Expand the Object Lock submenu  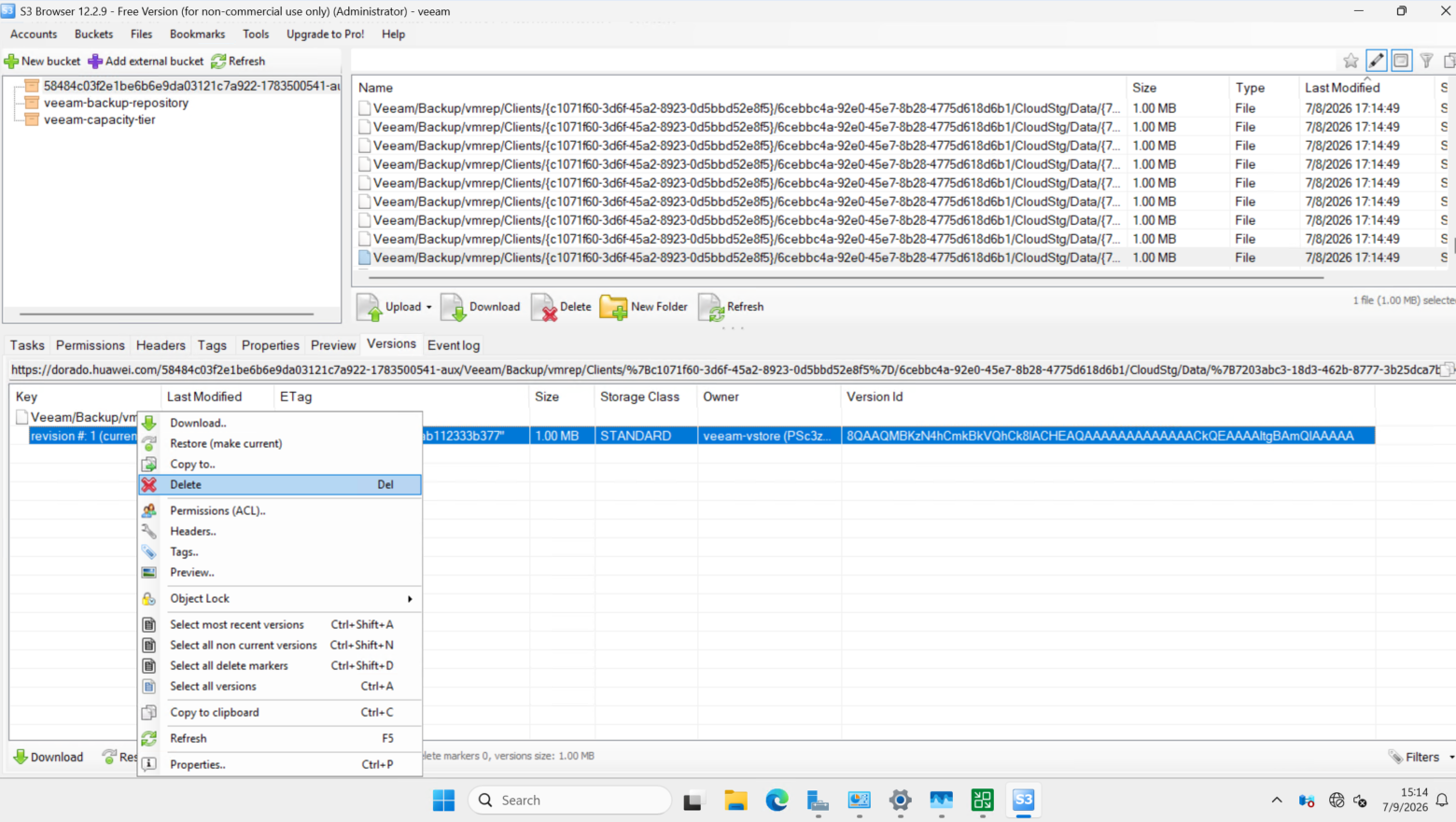(x=280, y=599)
